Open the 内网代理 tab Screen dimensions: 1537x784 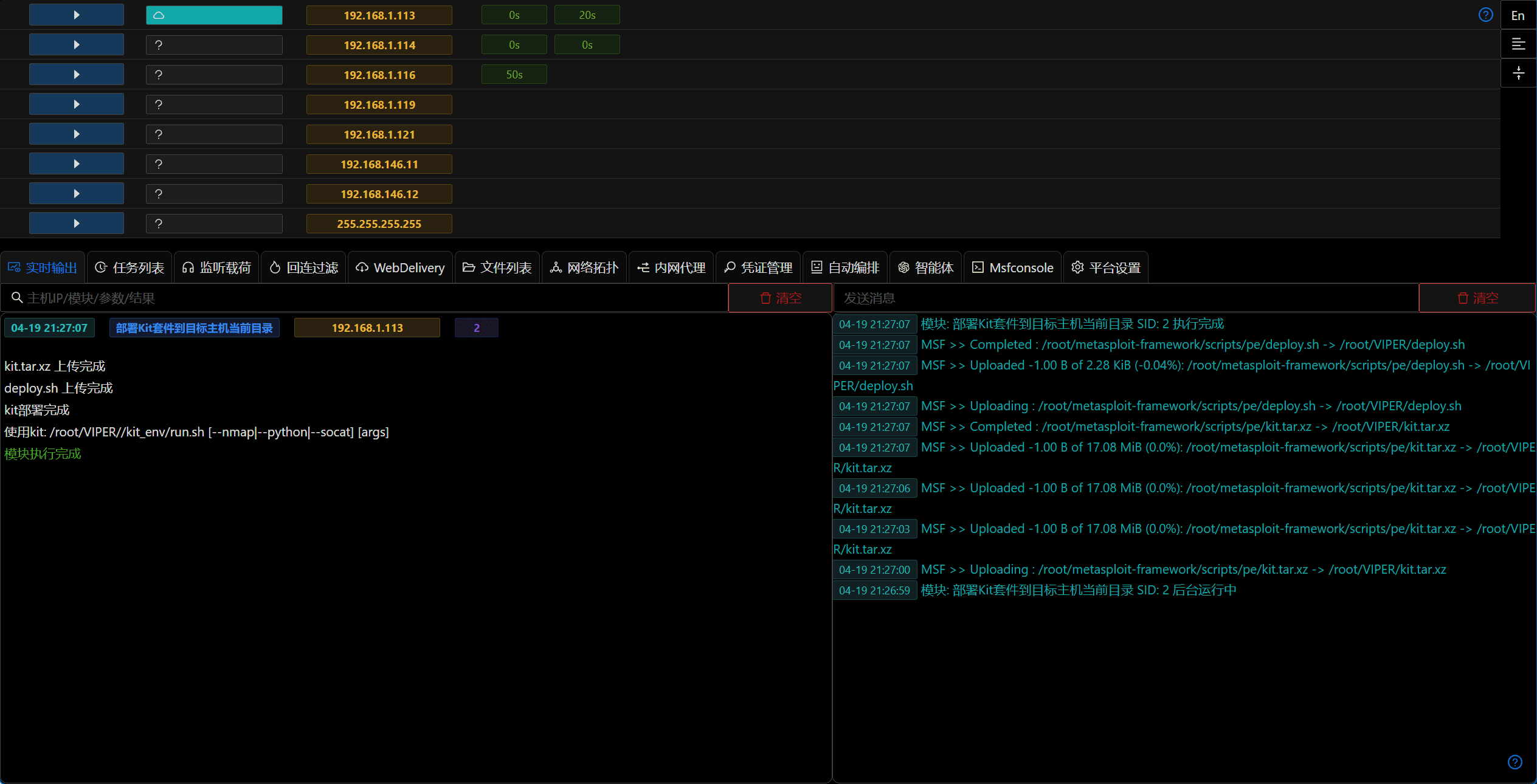pos(671,267)
